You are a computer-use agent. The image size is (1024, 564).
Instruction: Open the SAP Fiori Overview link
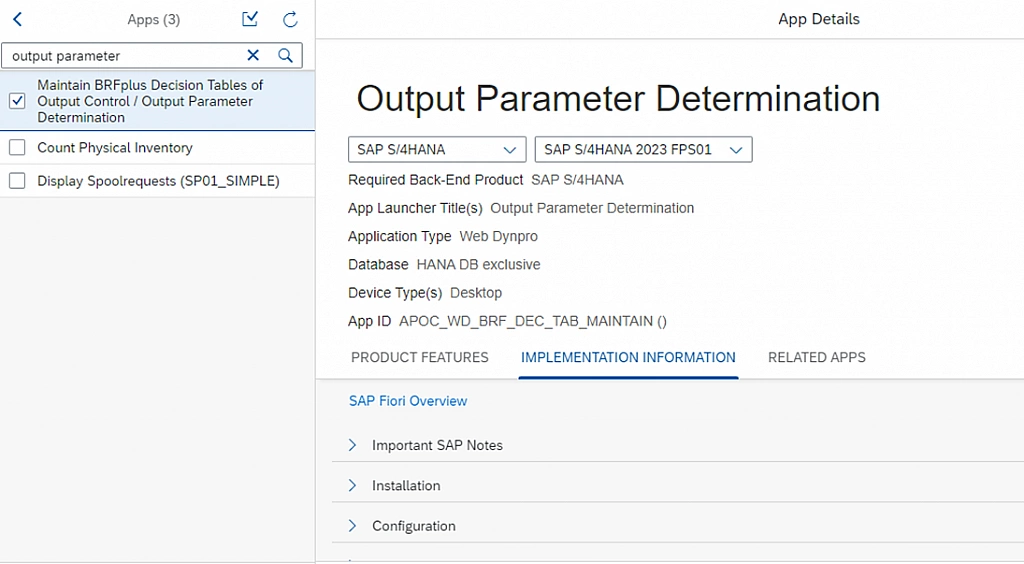click(408, 401)
